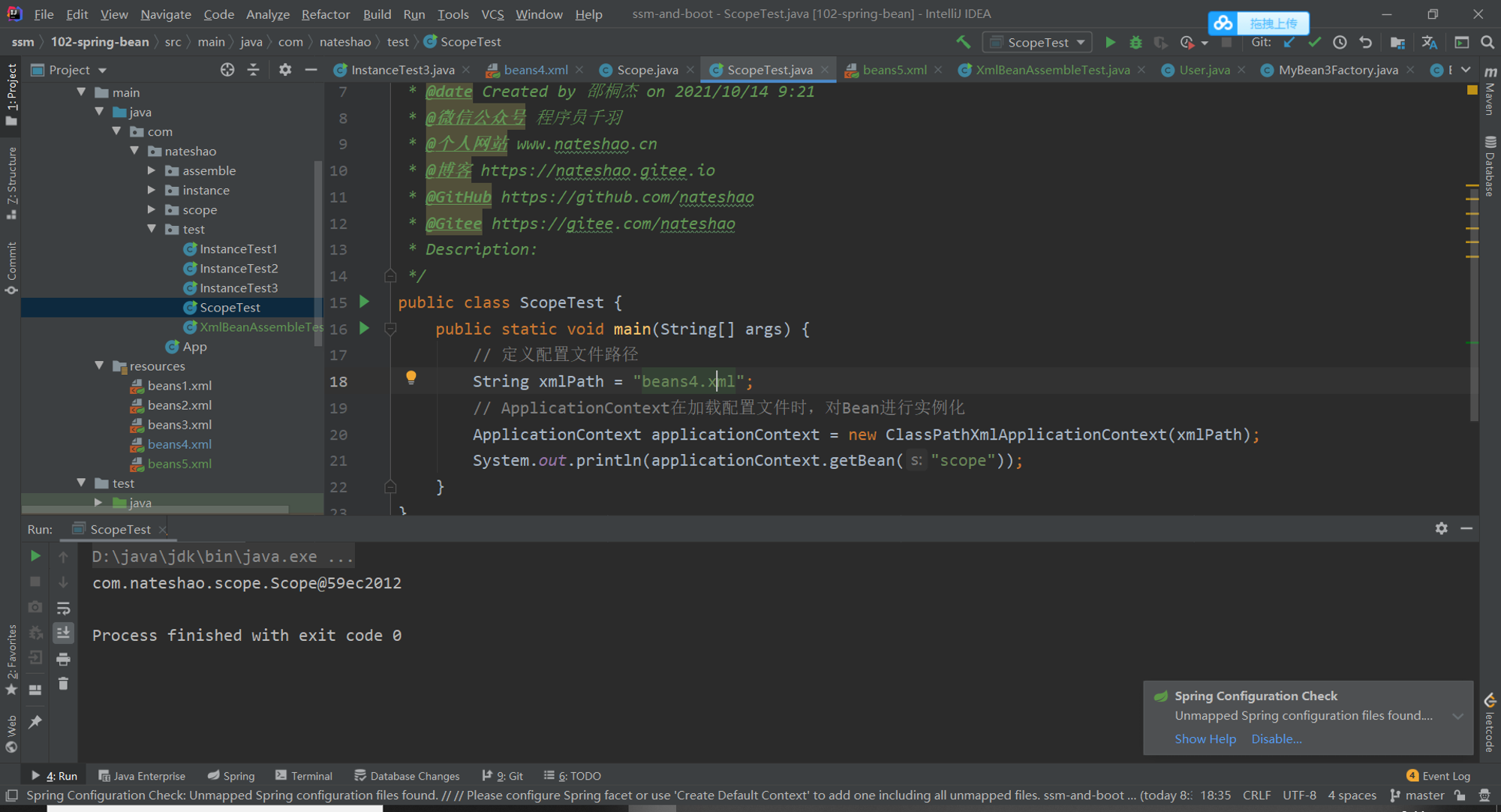Click the cloud upload widget icon
1501x812 pixels.
1223,23
